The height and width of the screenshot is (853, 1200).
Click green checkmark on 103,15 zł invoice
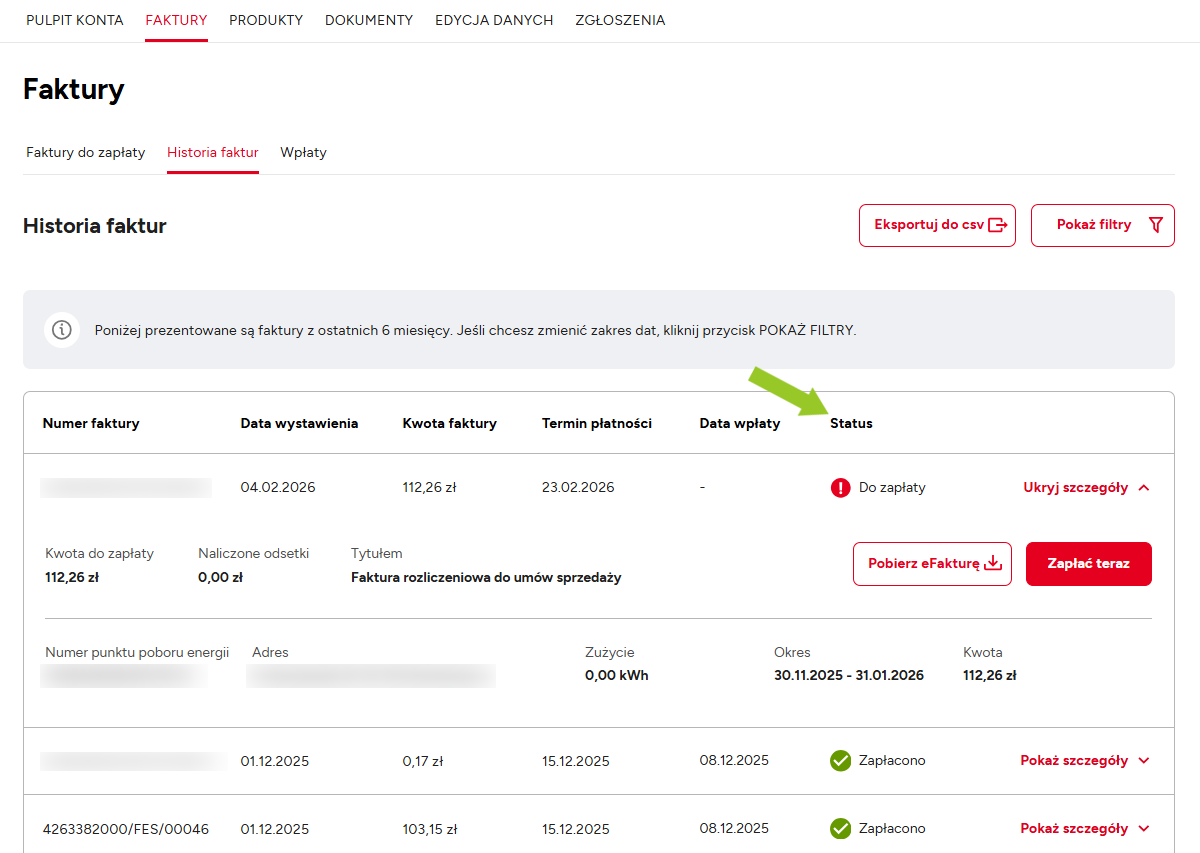coord(840,829)
